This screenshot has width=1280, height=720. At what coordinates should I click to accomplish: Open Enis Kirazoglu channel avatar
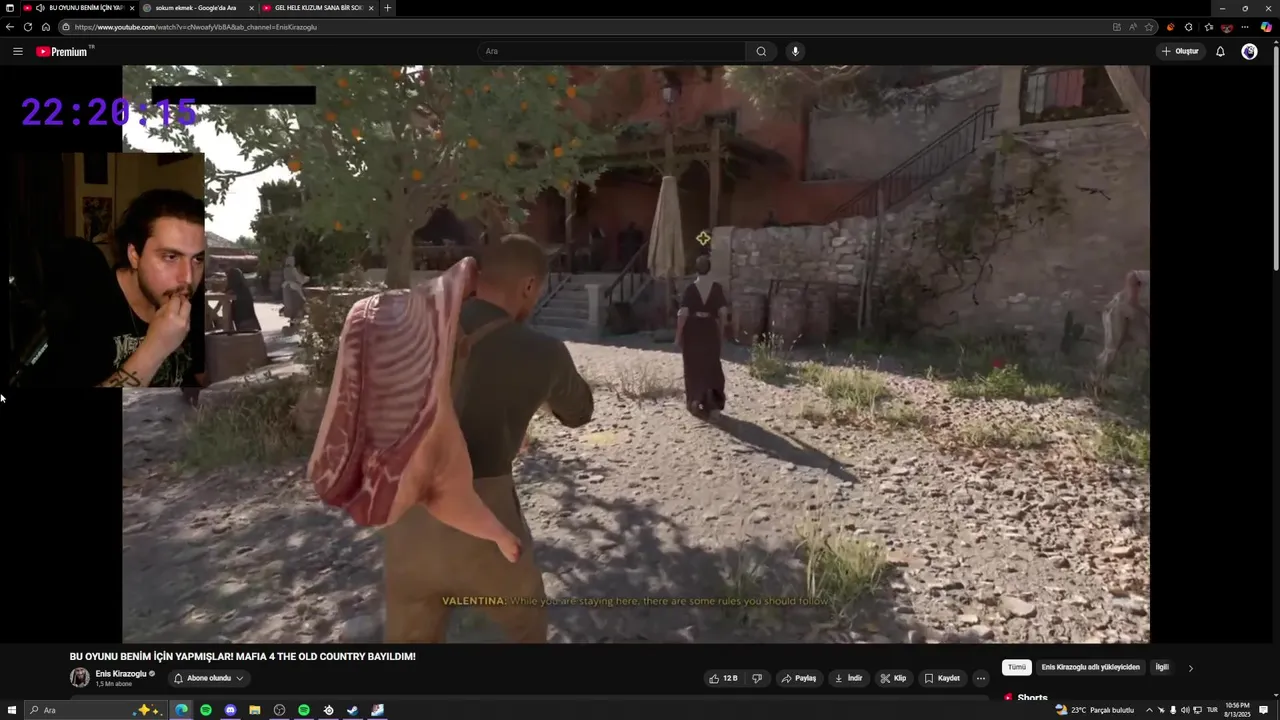tap(79, 678)
